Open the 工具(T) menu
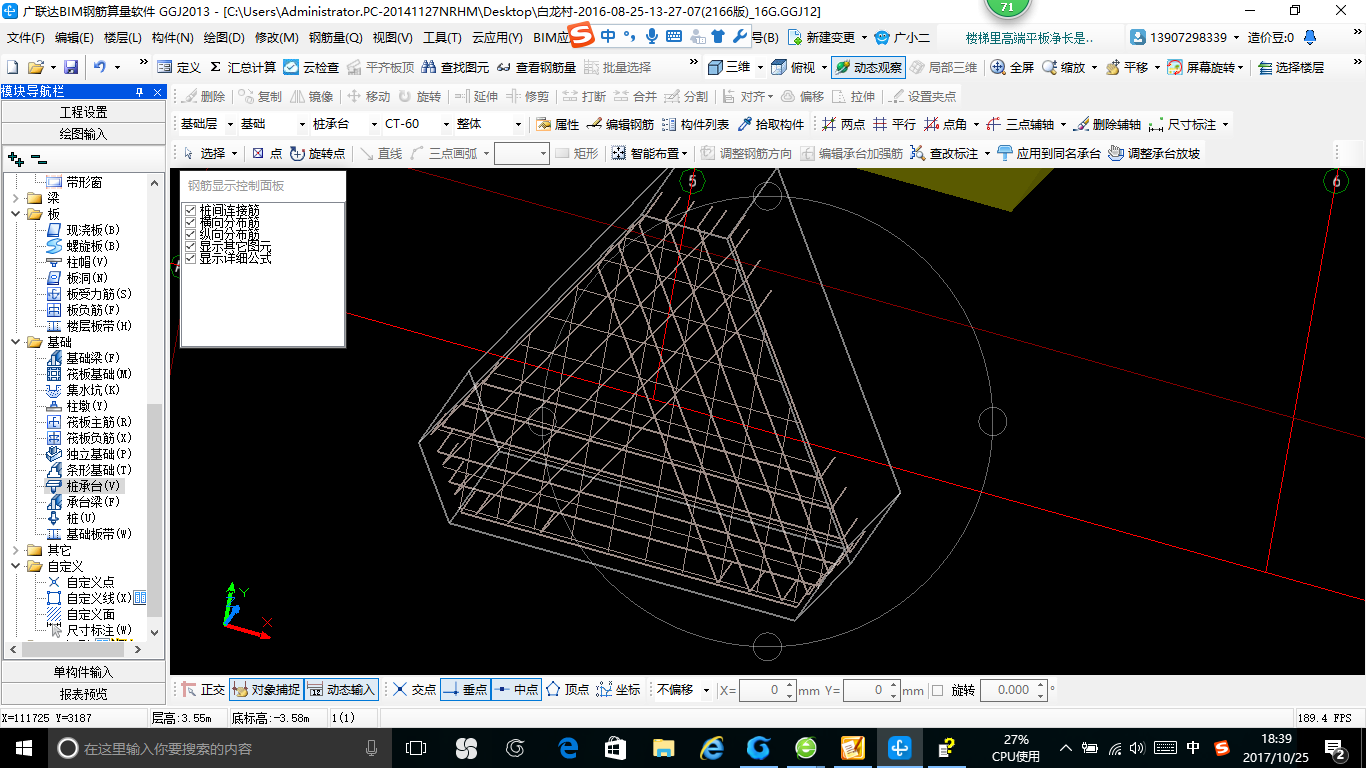1366x768 pixels. pyautogui.click(x=442, y=38)
